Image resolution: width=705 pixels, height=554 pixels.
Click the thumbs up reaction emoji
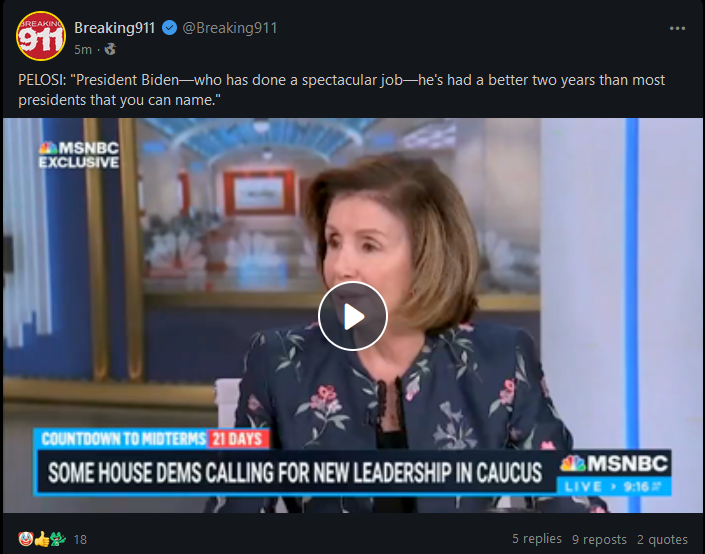pos(42,539)
